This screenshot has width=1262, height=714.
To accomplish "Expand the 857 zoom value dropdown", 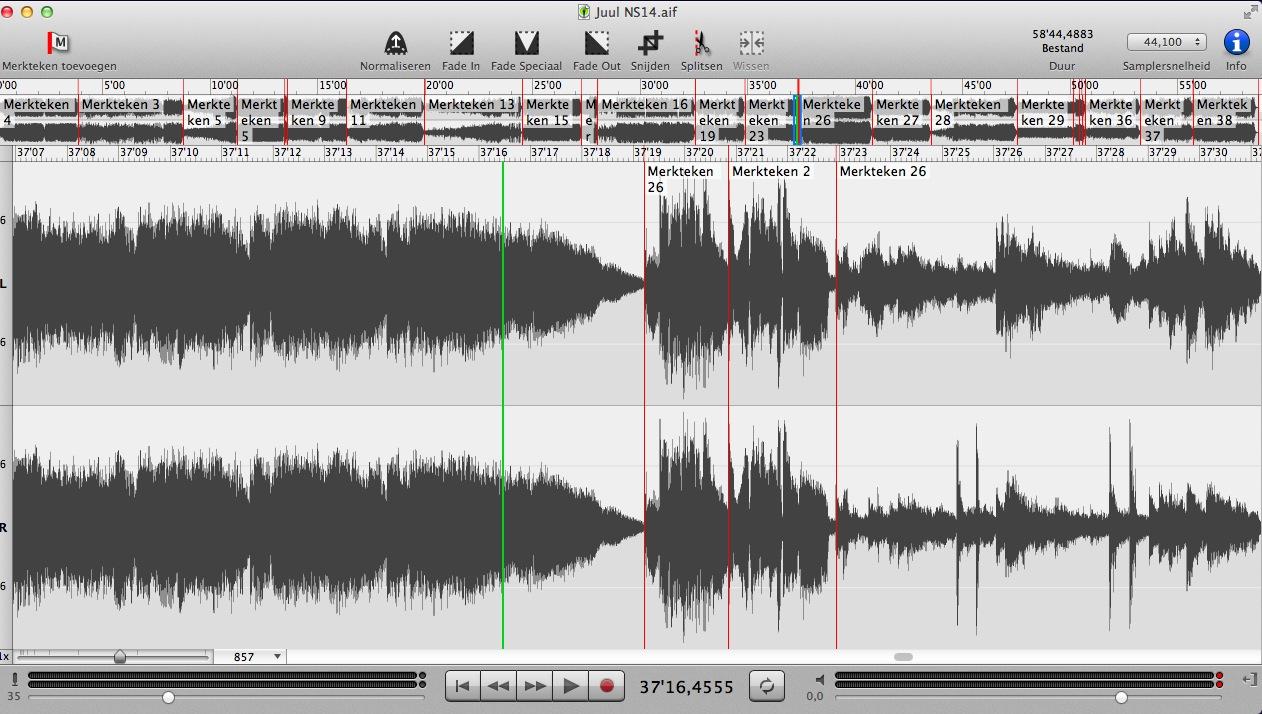I will (277, 657).
